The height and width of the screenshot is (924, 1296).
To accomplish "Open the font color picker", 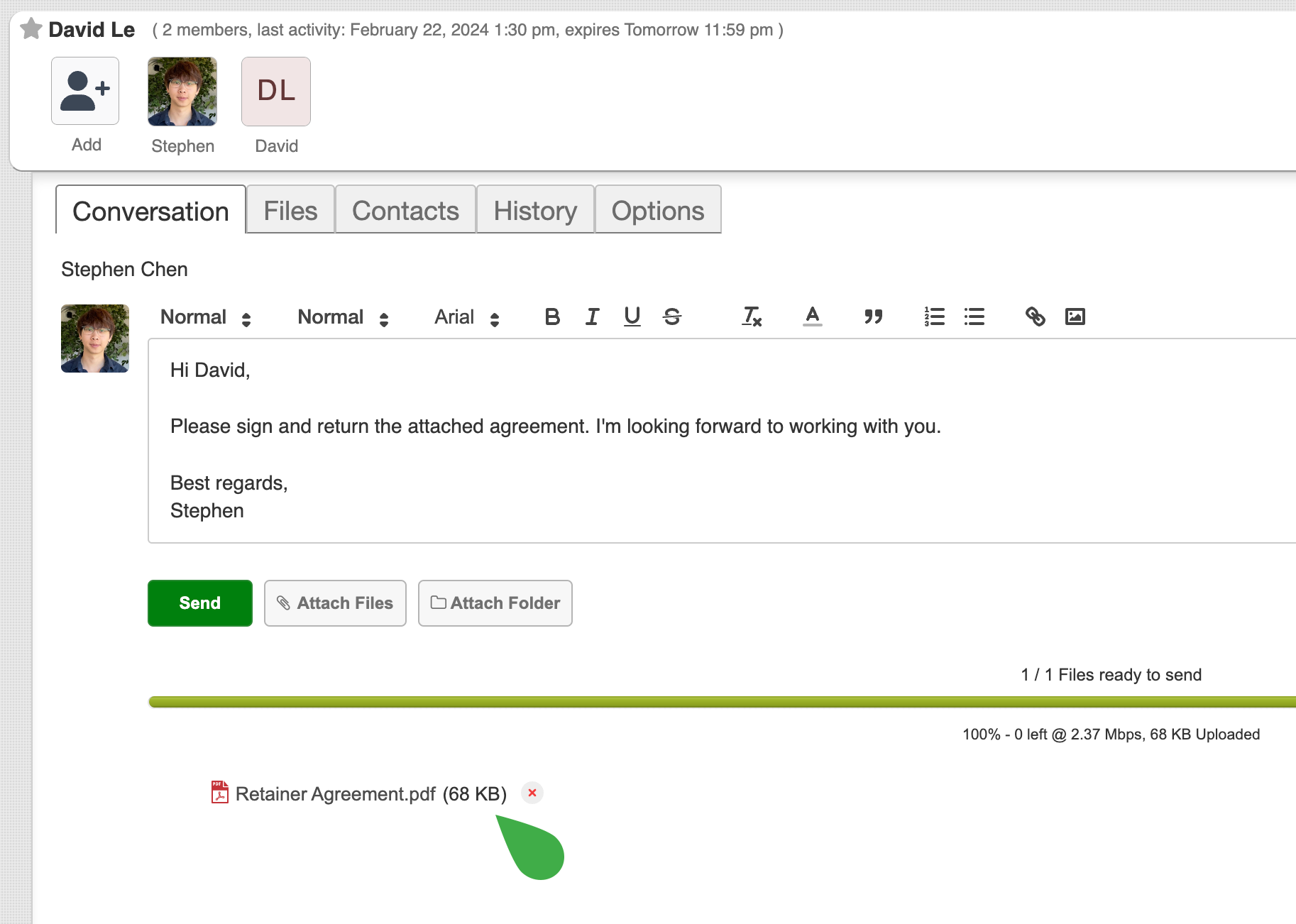I will (x=812, y=317).
